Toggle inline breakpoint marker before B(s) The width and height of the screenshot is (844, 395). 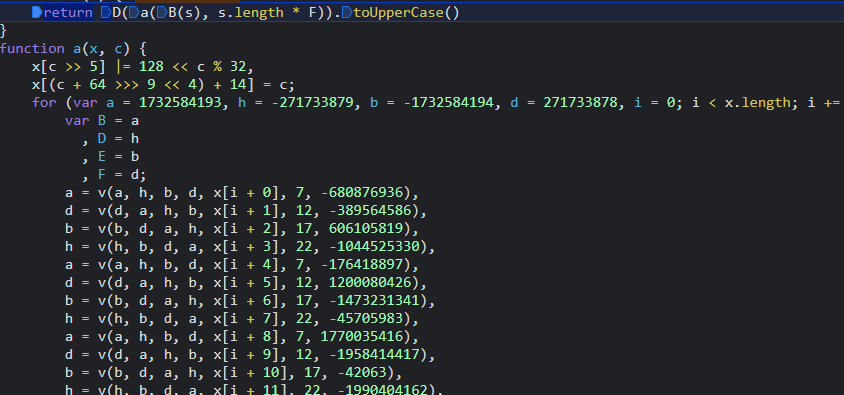pos(161,13)
